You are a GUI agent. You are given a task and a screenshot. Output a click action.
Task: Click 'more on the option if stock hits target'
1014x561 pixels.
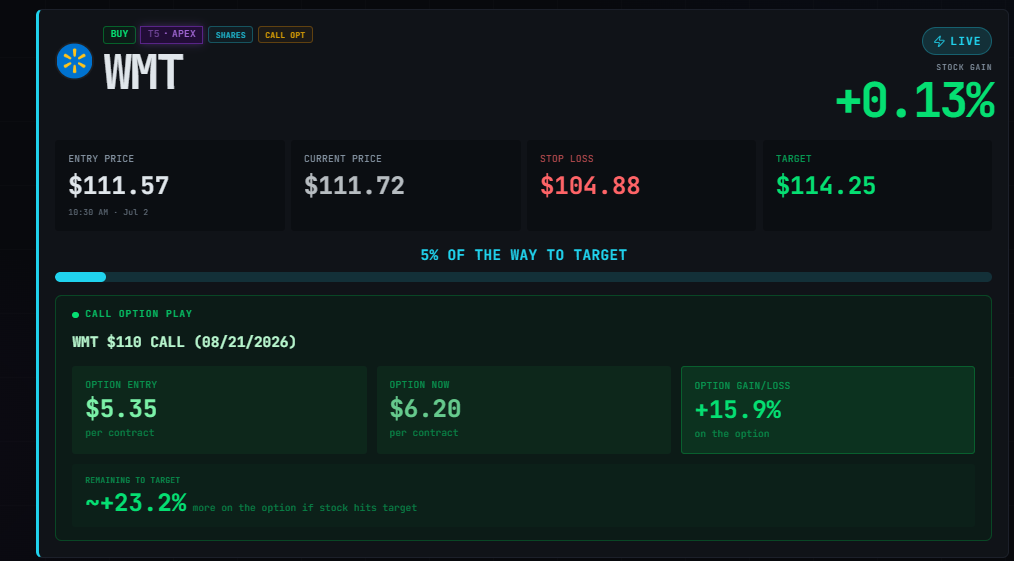(305, 508)
